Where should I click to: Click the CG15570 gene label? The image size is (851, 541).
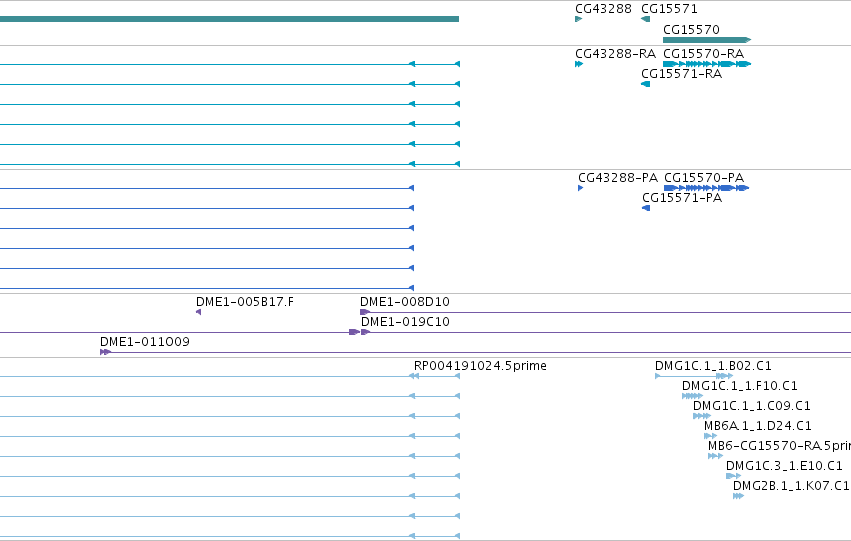tap(691, 29)
